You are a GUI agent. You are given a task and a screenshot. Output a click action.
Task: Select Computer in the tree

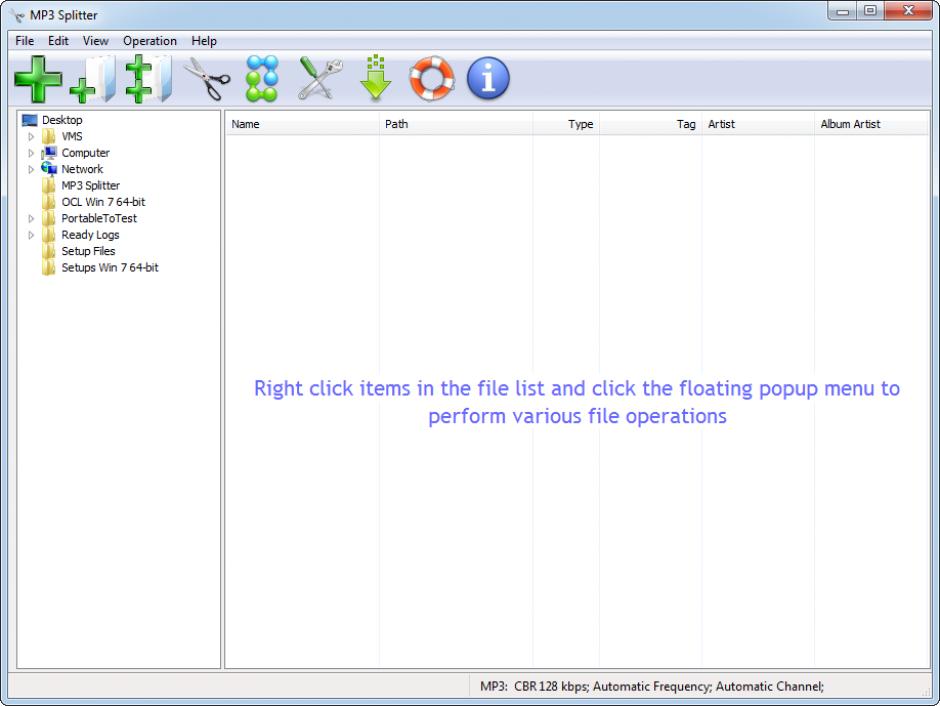point(85,153)
